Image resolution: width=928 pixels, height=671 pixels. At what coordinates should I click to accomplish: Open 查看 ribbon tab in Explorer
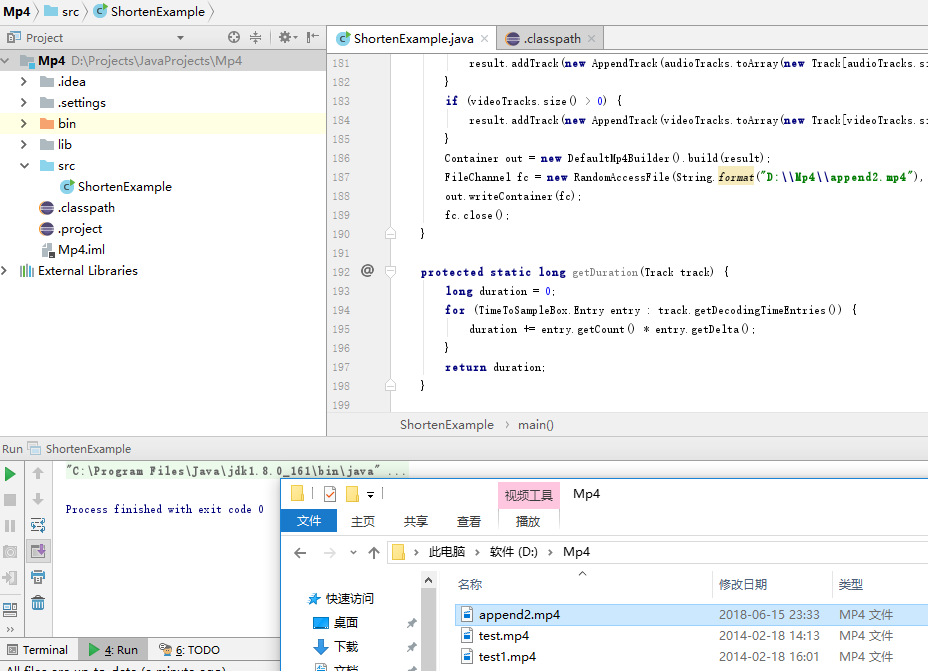click(x=469, y=521)
